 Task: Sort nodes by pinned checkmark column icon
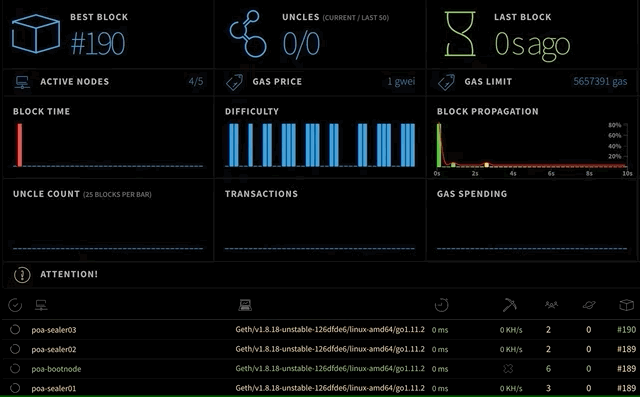pyautogui.click(x=15, y=305)
